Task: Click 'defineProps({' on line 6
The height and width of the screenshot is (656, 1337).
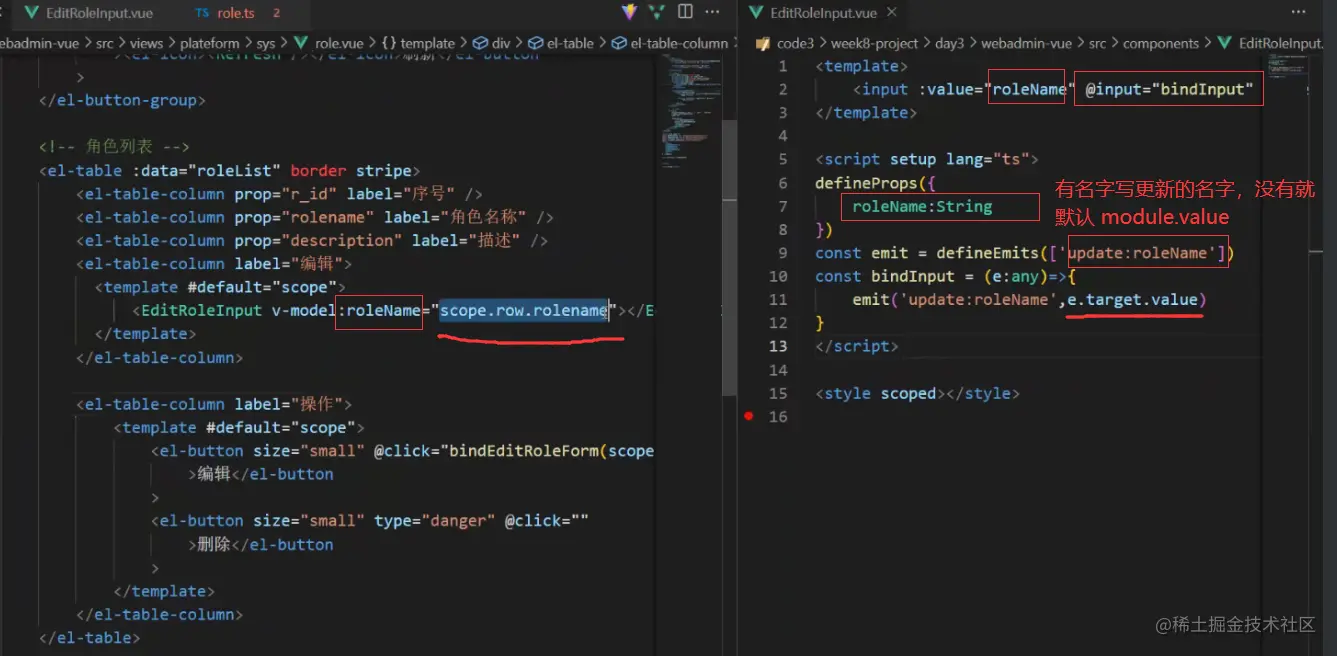Action: coord(875,183)
